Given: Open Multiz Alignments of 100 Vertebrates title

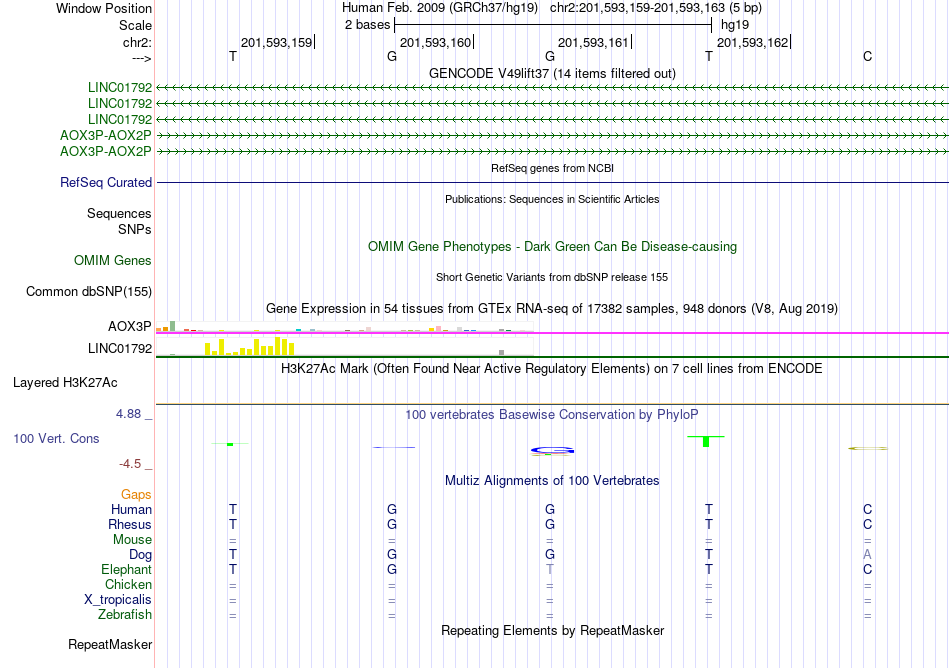Looking at the screenshot, I should [552, 481].
